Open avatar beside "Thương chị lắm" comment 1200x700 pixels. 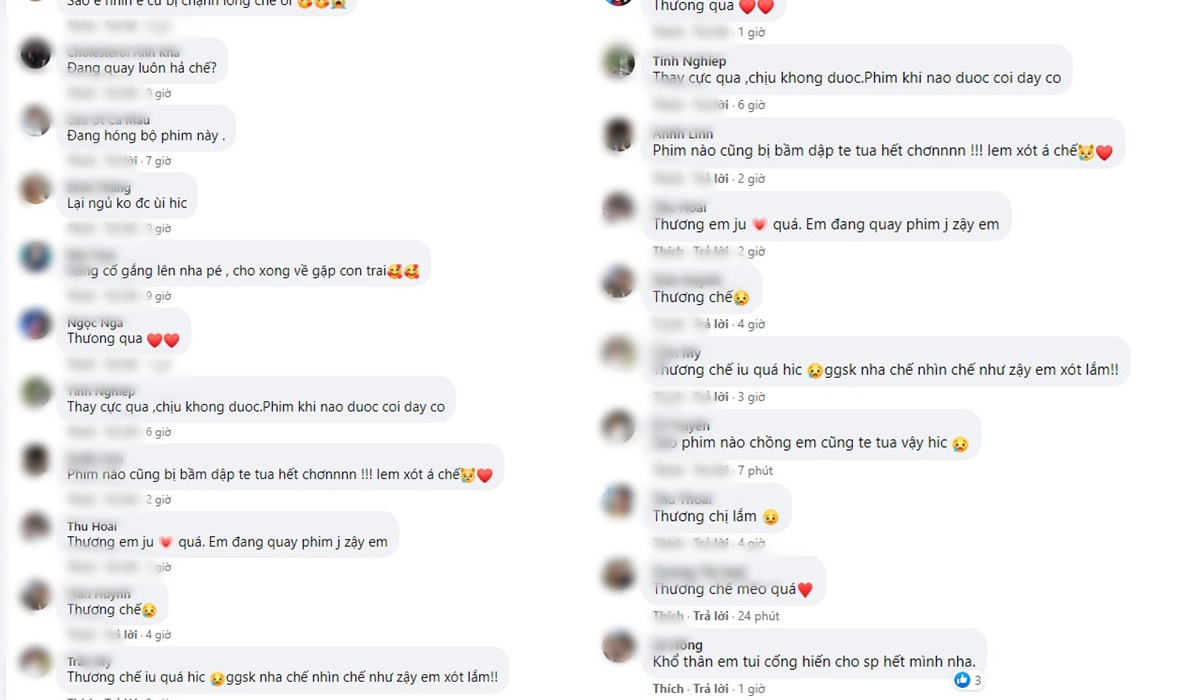(619, 500)
